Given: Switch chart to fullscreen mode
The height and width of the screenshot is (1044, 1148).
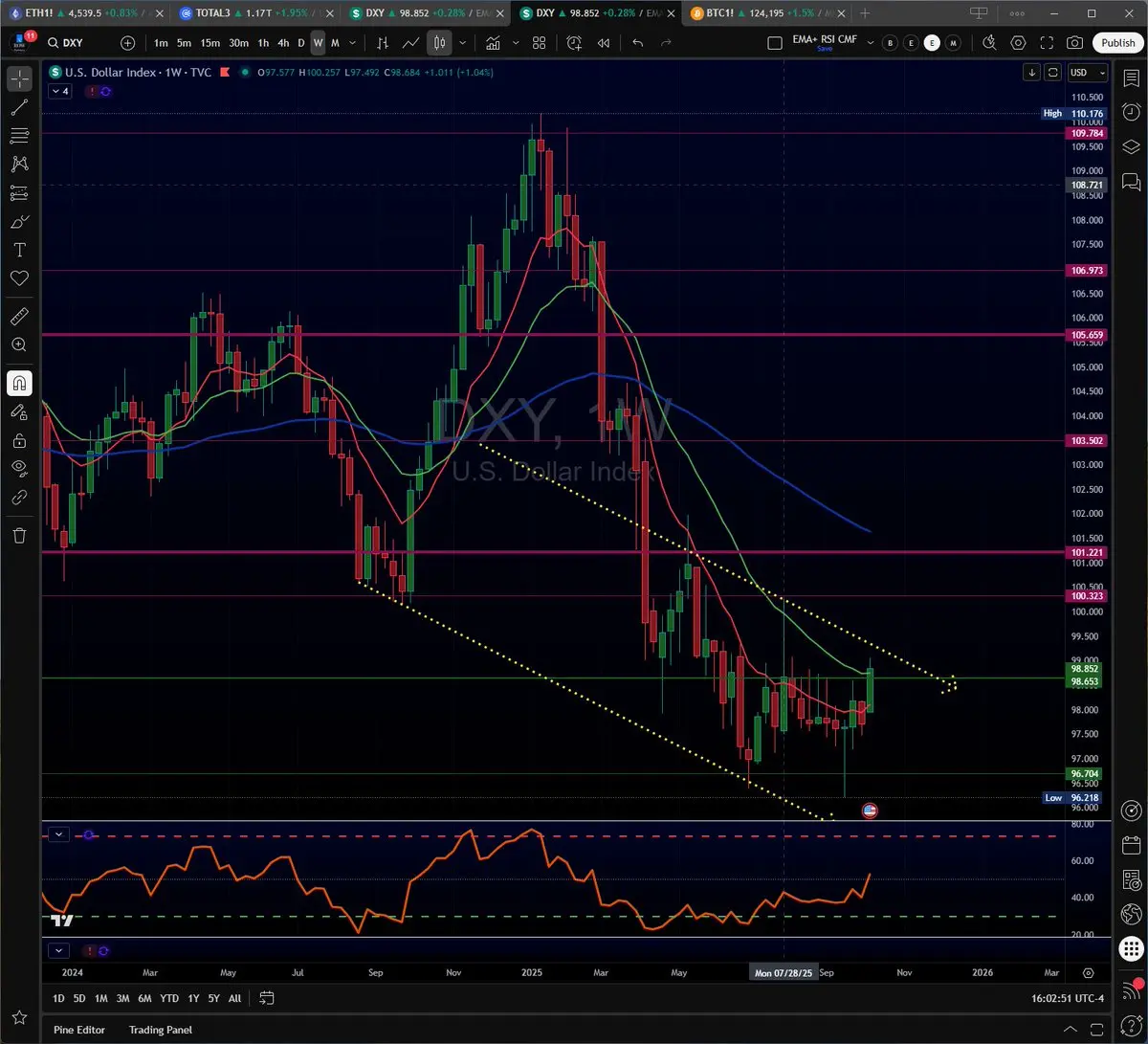Looking at the screenshot, I should [1047, 43].
